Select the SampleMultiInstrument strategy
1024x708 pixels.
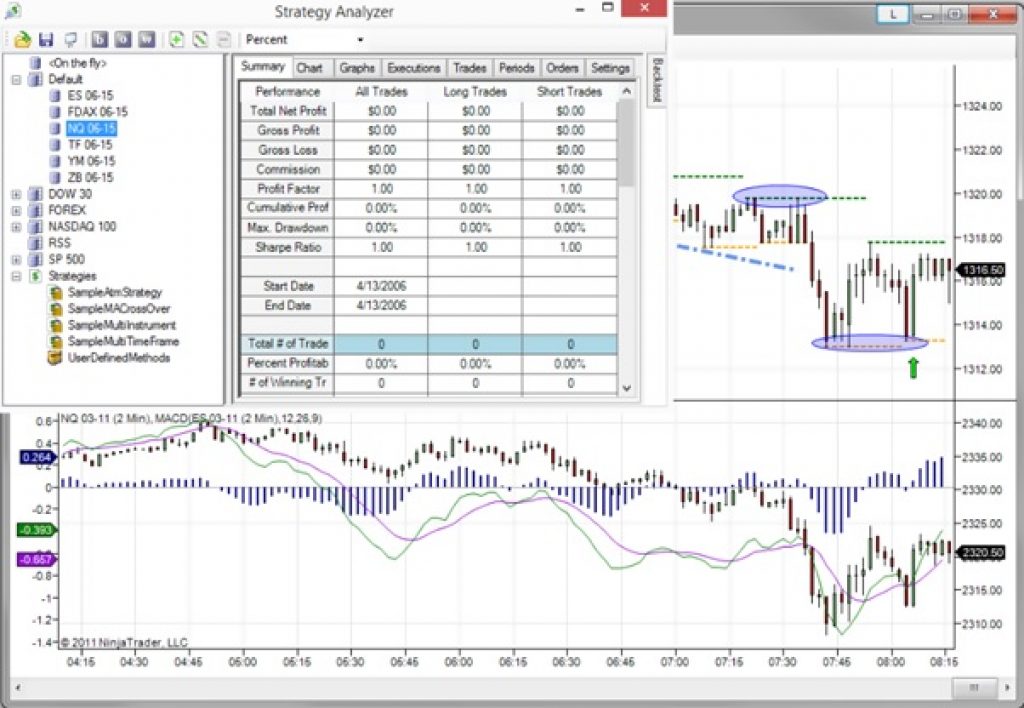tap(121, 325)
